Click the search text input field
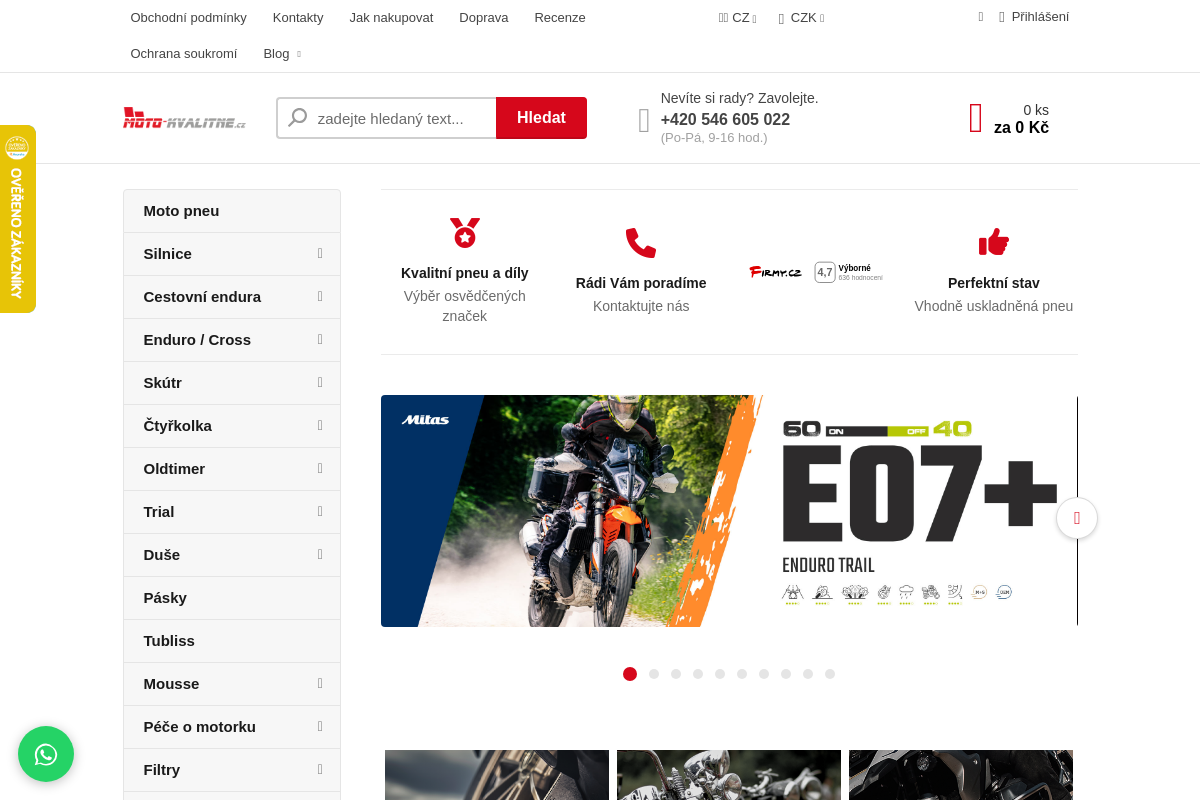This screenshot has height=800, width=1200. click(386, 118)
